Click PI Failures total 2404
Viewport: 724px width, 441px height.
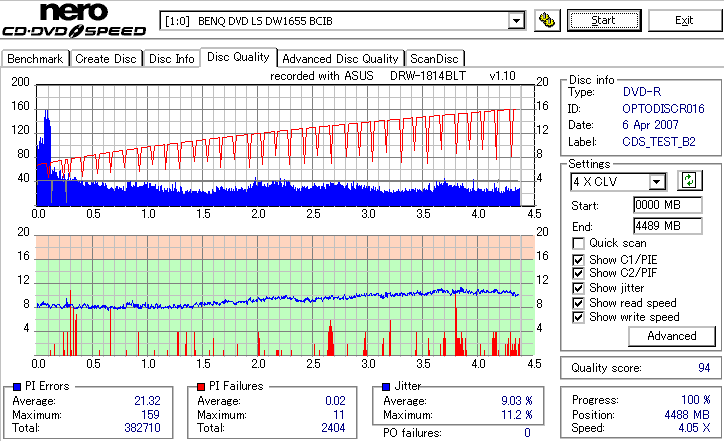point(333,428)
